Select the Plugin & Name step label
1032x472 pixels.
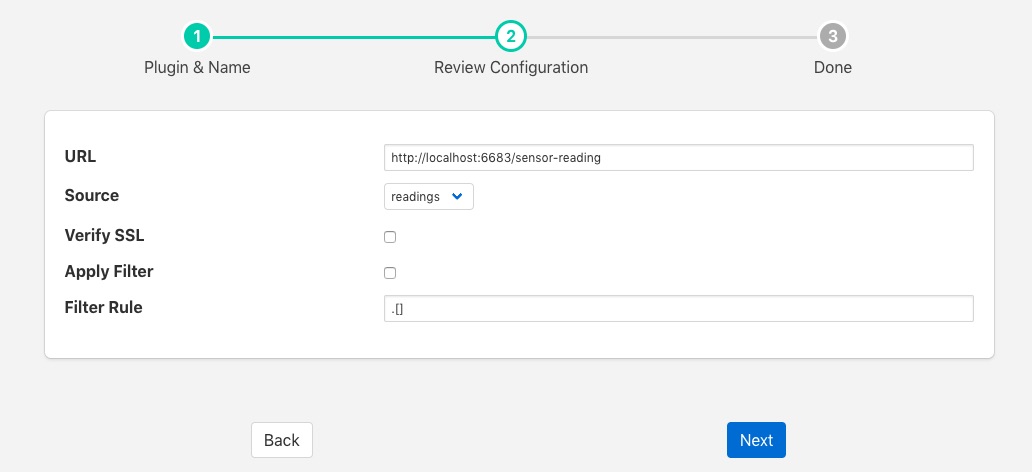(x=198, y=68)
